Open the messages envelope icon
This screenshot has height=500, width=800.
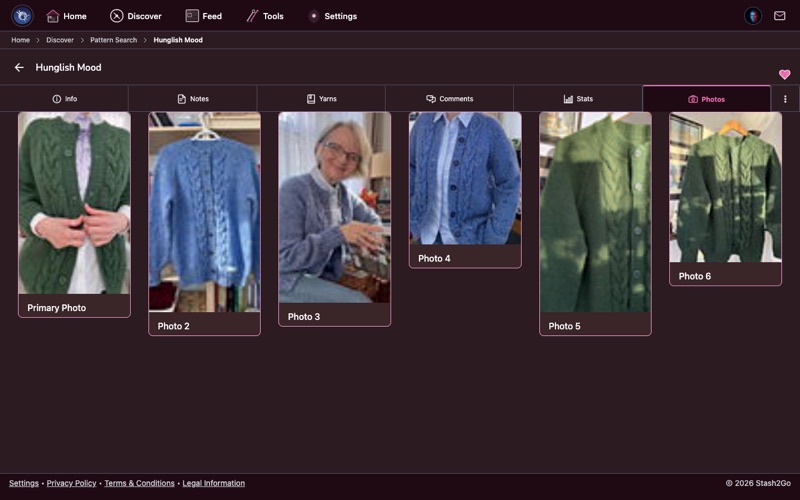click(779, 16)
